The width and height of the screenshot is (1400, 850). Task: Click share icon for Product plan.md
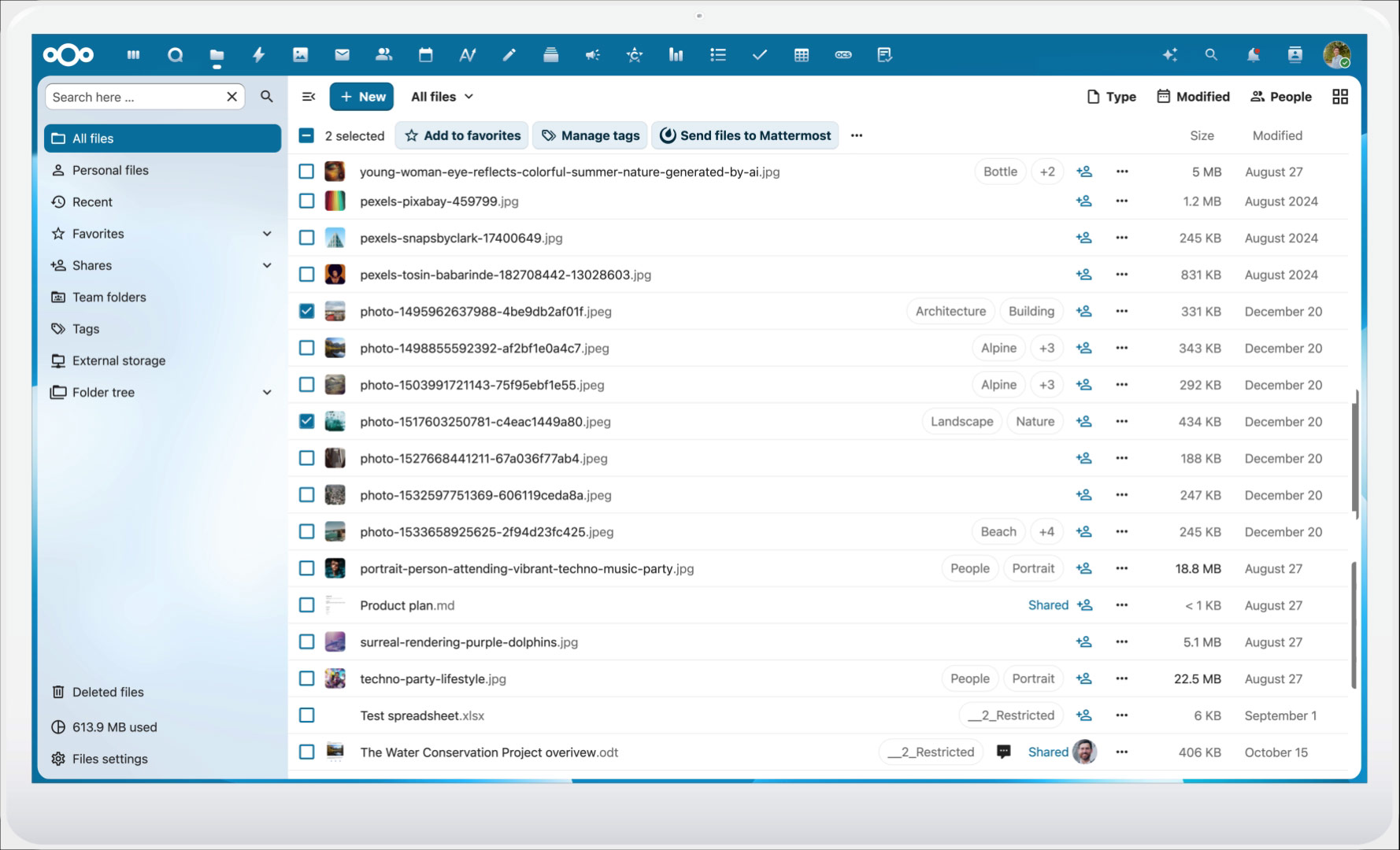tap(1084, 605)
